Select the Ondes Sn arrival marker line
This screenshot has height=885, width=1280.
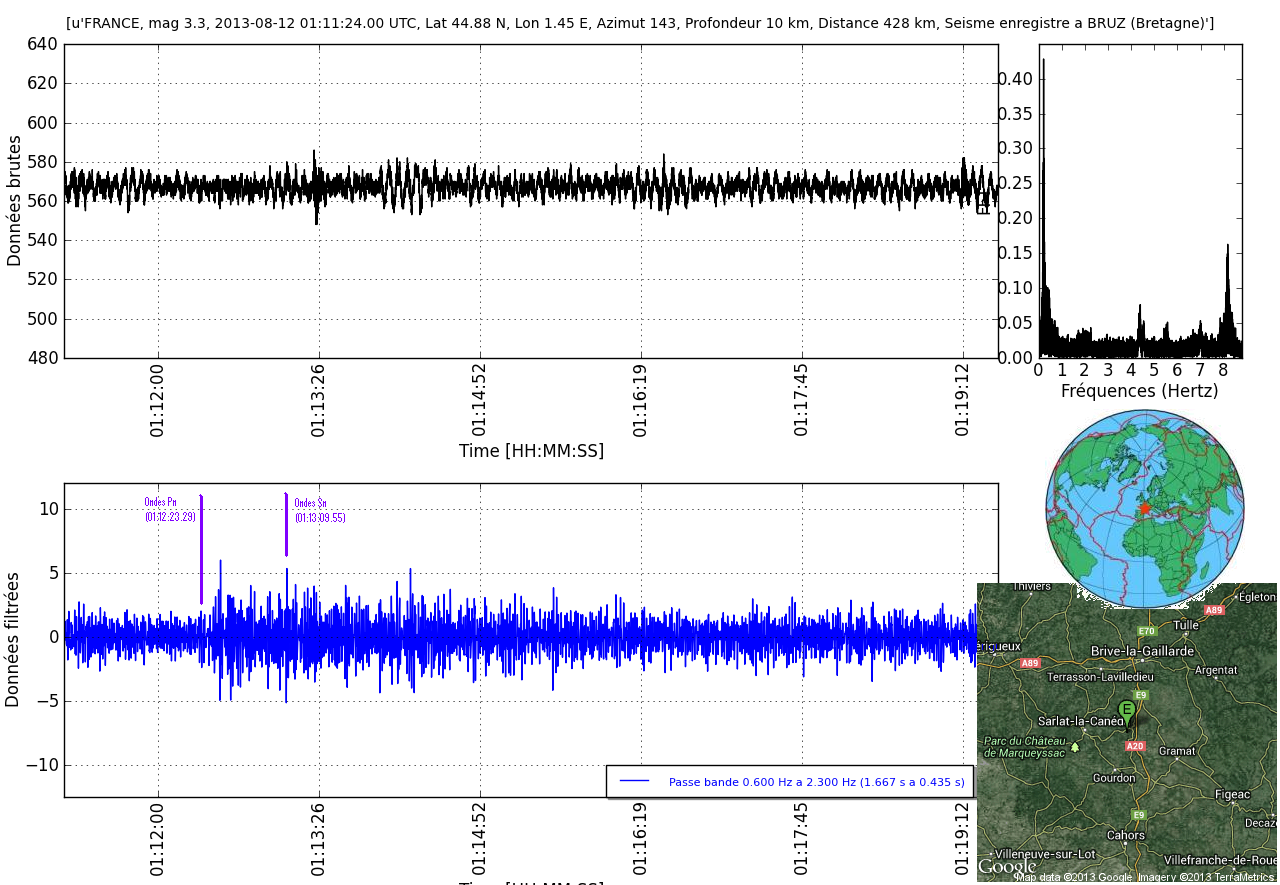click(x=286, y=525)
